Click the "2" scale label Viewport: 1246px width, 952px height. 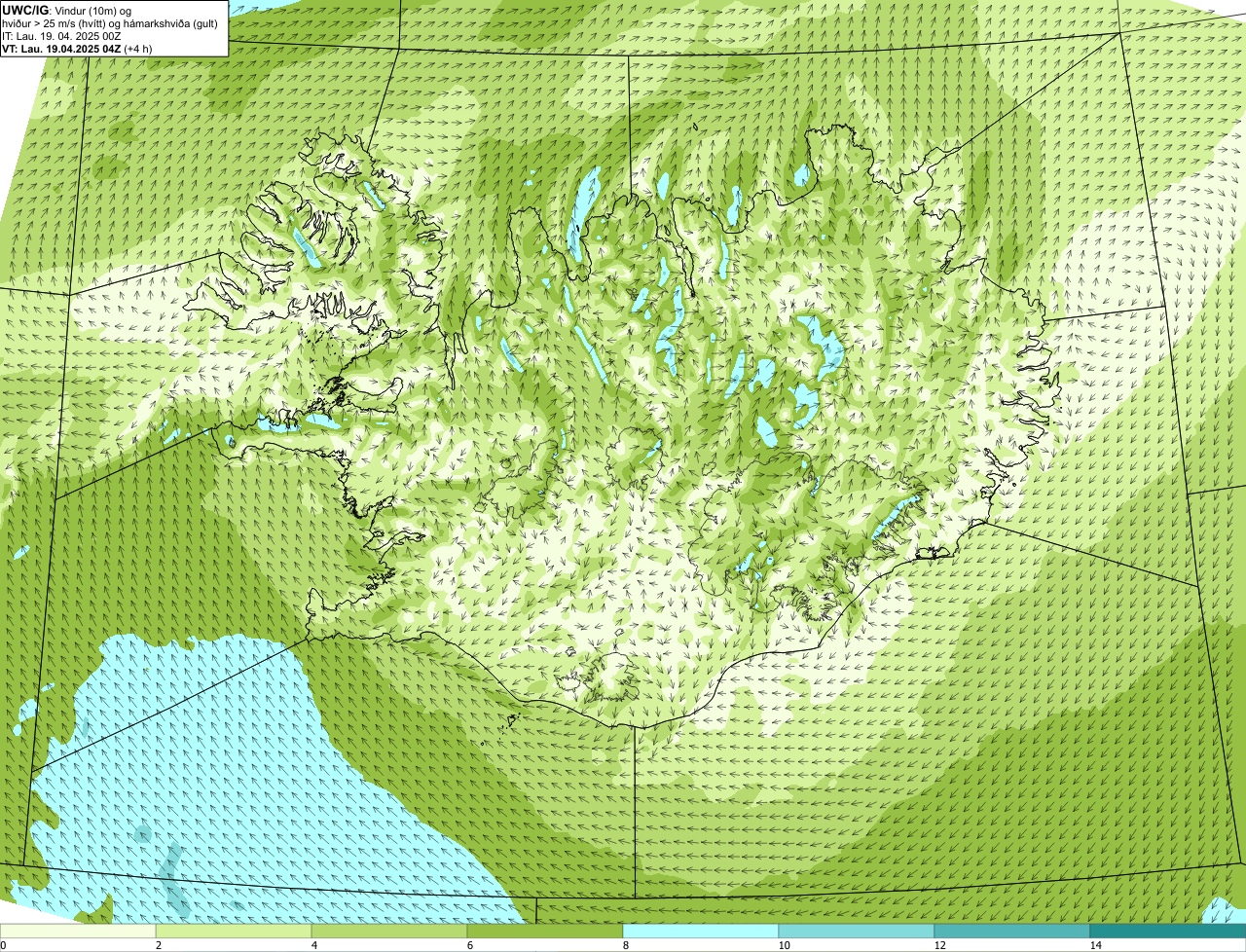coord(158,945)
